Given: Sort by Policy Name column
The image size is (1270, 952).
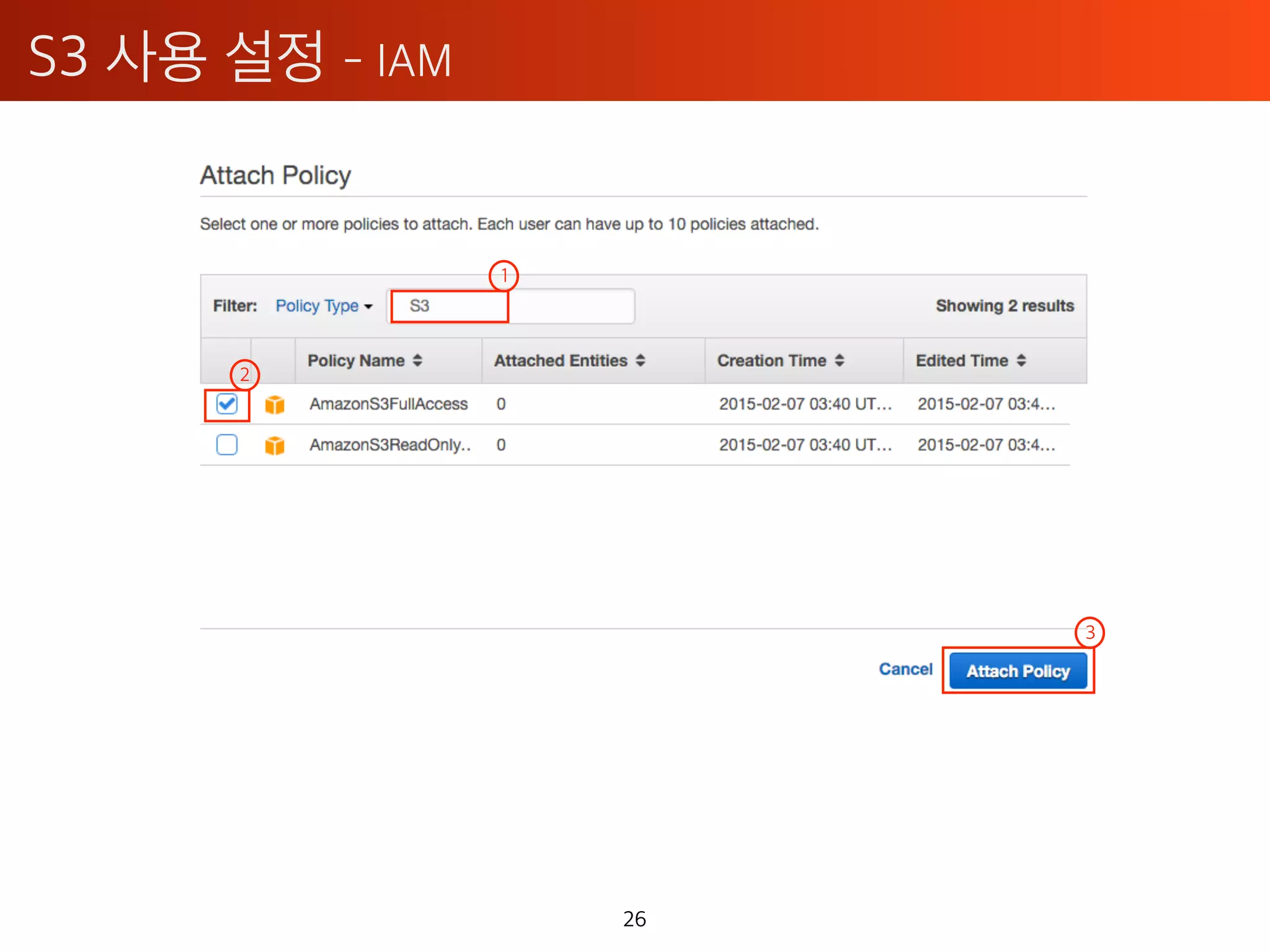Looking at the screenshot, I should click(x=365, y=360).
